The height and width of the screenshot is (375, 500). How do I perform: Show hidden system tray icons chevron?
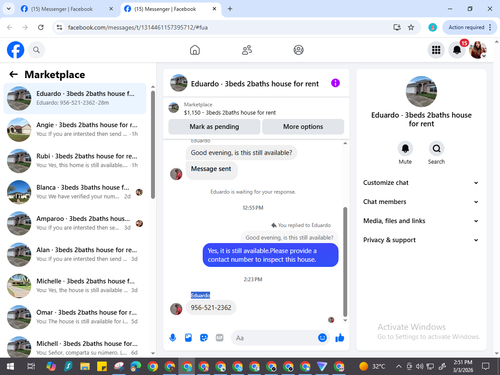398,367
